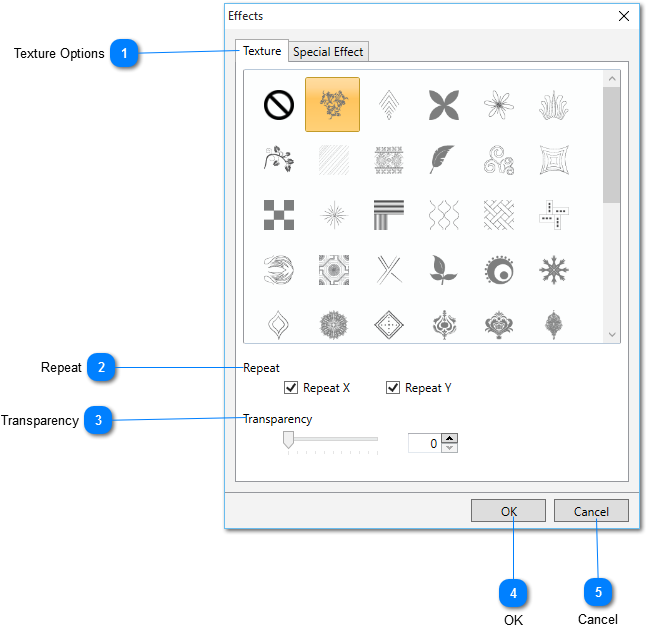646x625 pixels.
Task: Choose the snowflake texture
Action: tap(552, 269)
